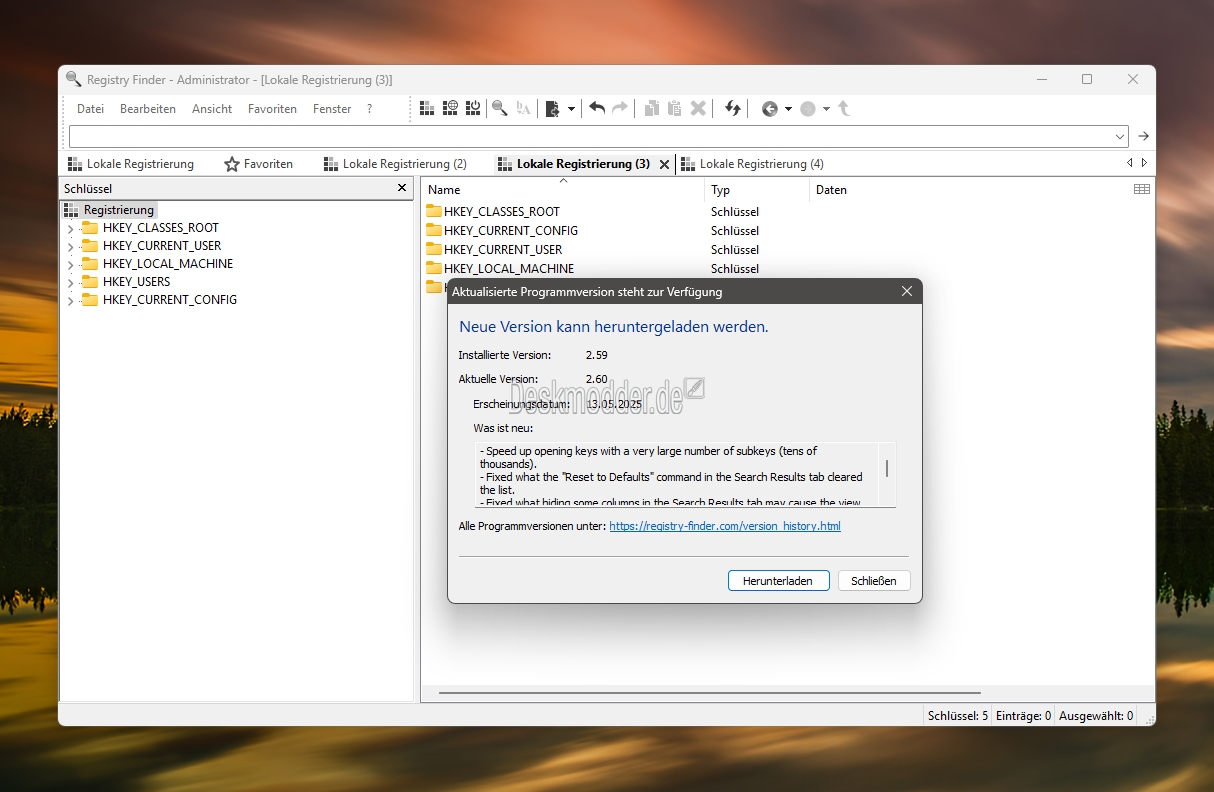1214x792 pixels.
Task: Open the ? help menu
Action: pyautogui.click(x=369, y=109)
